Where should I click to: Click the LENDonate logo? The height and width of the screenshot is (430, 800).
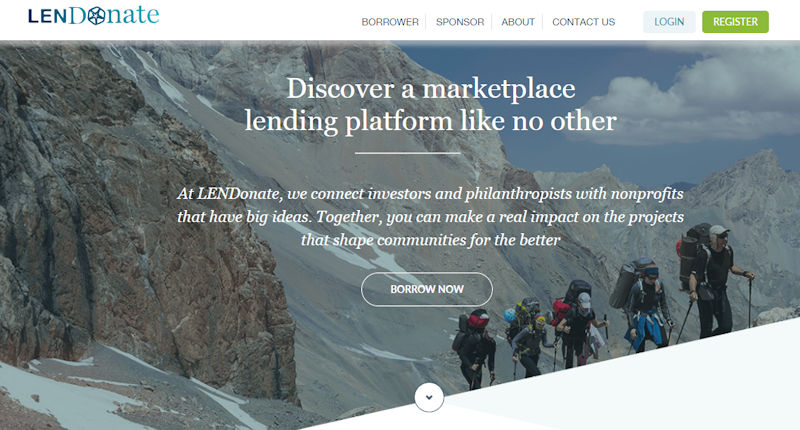click(93, 15)
